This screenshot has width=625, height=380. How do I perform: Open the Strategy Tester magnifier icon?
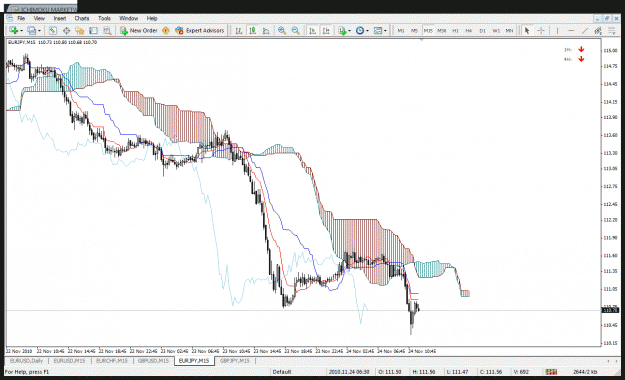click(x=107, y=30)
